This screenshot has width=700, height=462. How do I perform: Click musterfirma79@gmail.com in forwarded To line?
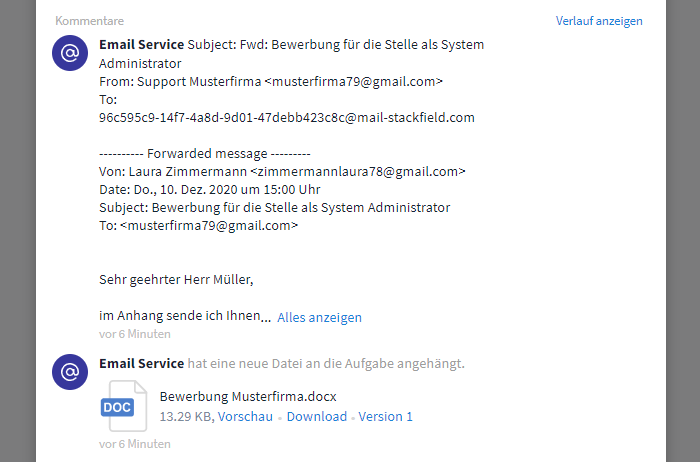click(209, 226)
